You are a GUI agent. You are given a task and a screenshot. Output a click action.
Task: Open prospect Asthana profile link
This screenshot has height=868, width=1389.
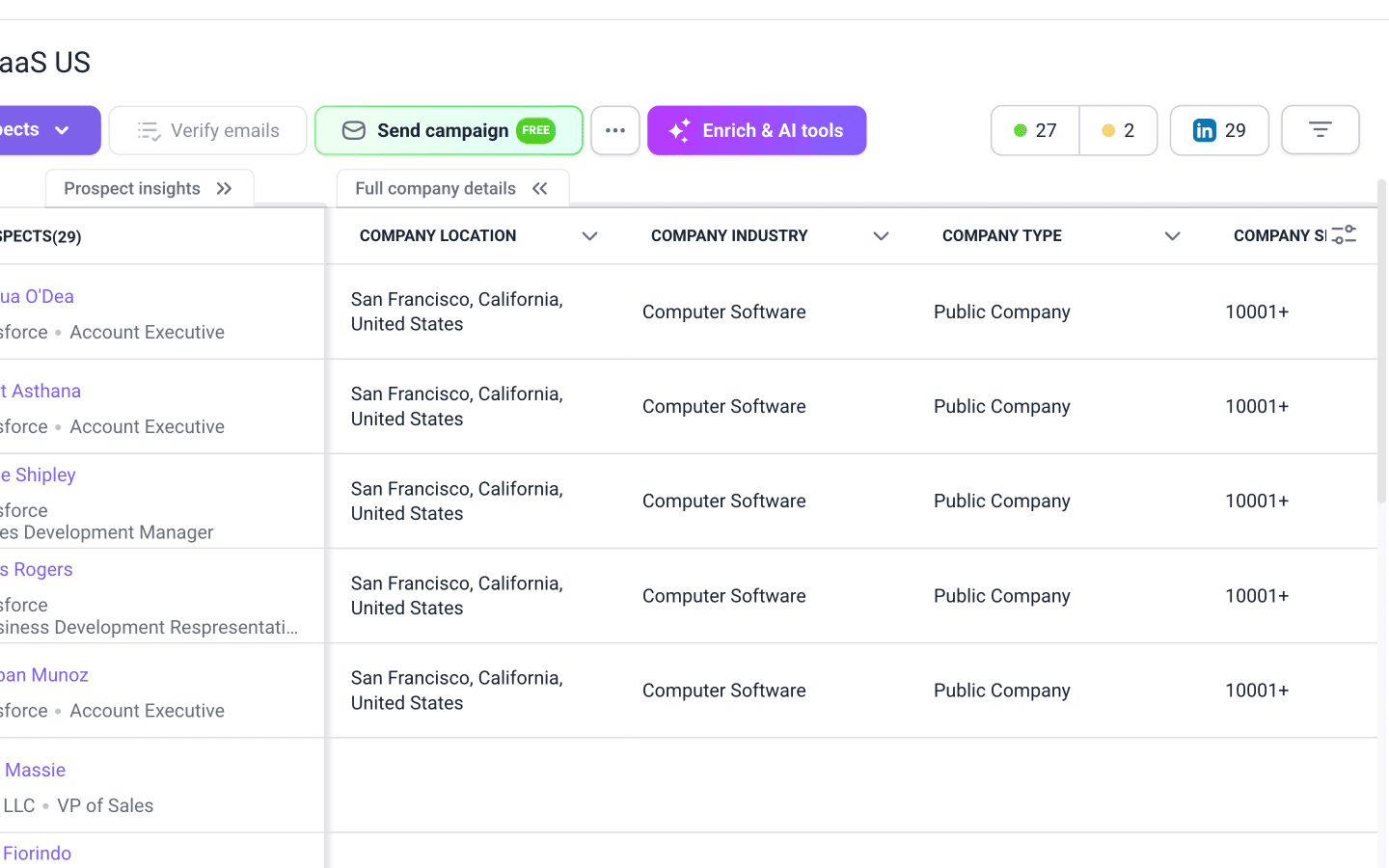click(41, 391)
